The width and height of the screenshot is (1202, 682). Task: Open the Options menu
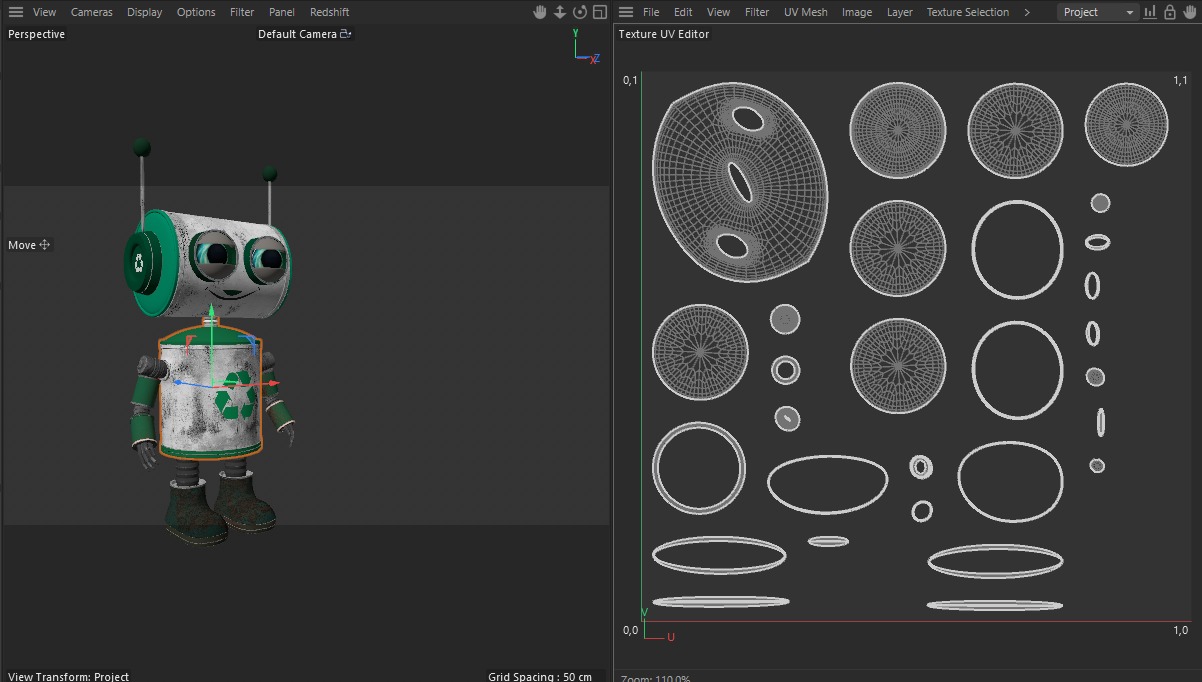pos(196,12)
